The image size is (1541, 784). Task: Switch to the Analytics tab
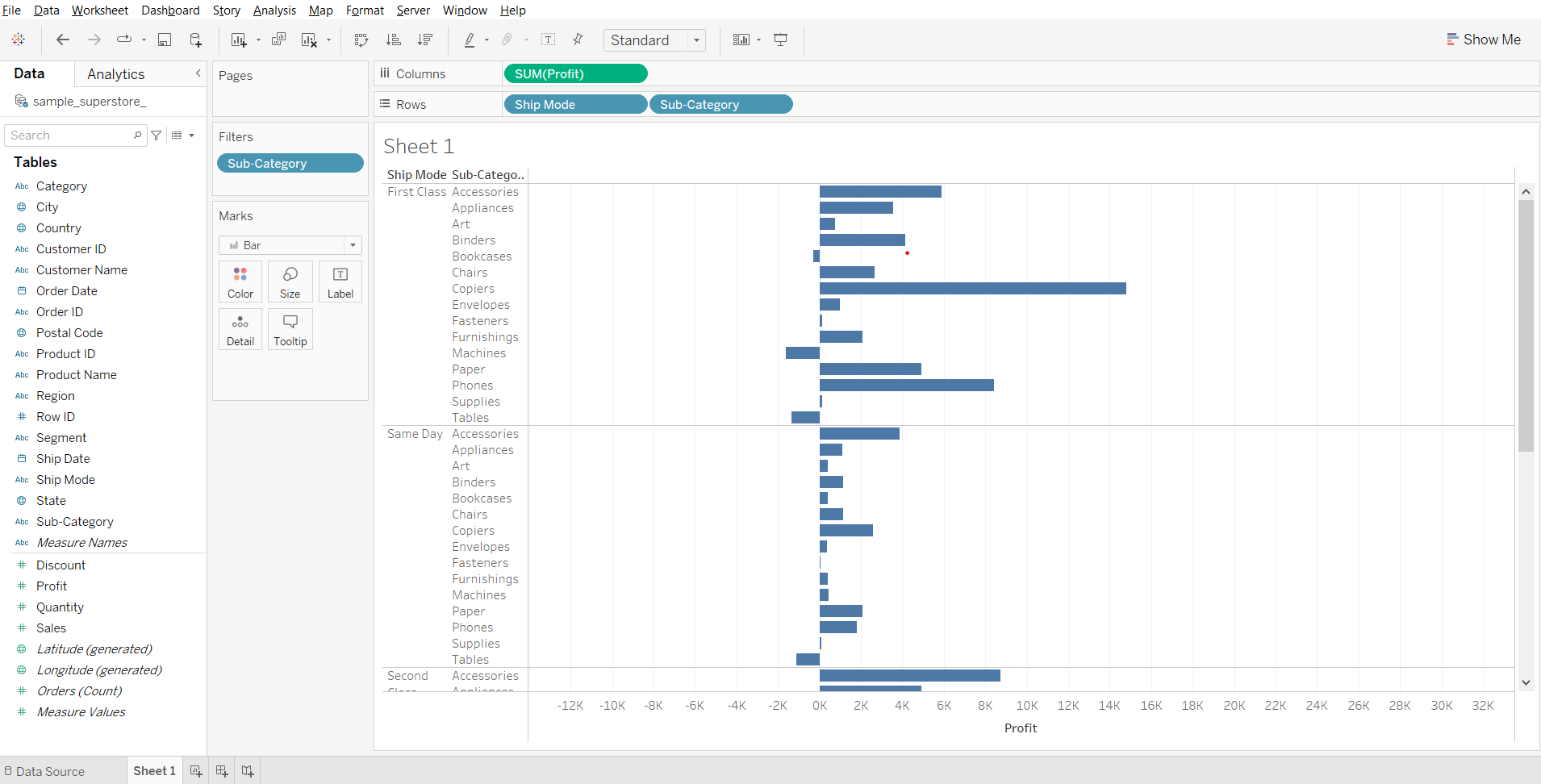point(116,74)
